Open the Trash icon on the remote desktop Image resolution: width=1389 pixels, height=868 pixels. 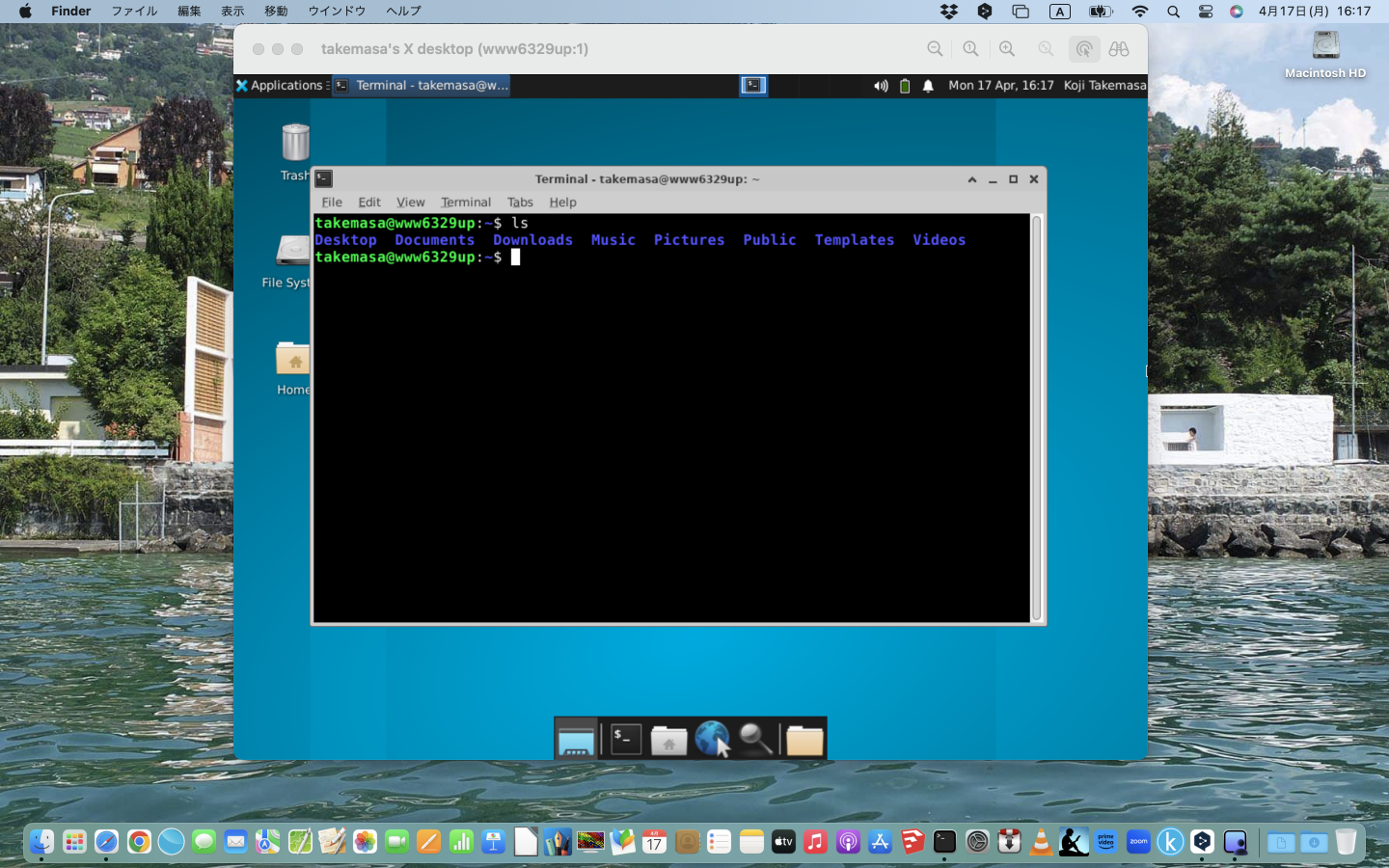(x=295, y=144)
